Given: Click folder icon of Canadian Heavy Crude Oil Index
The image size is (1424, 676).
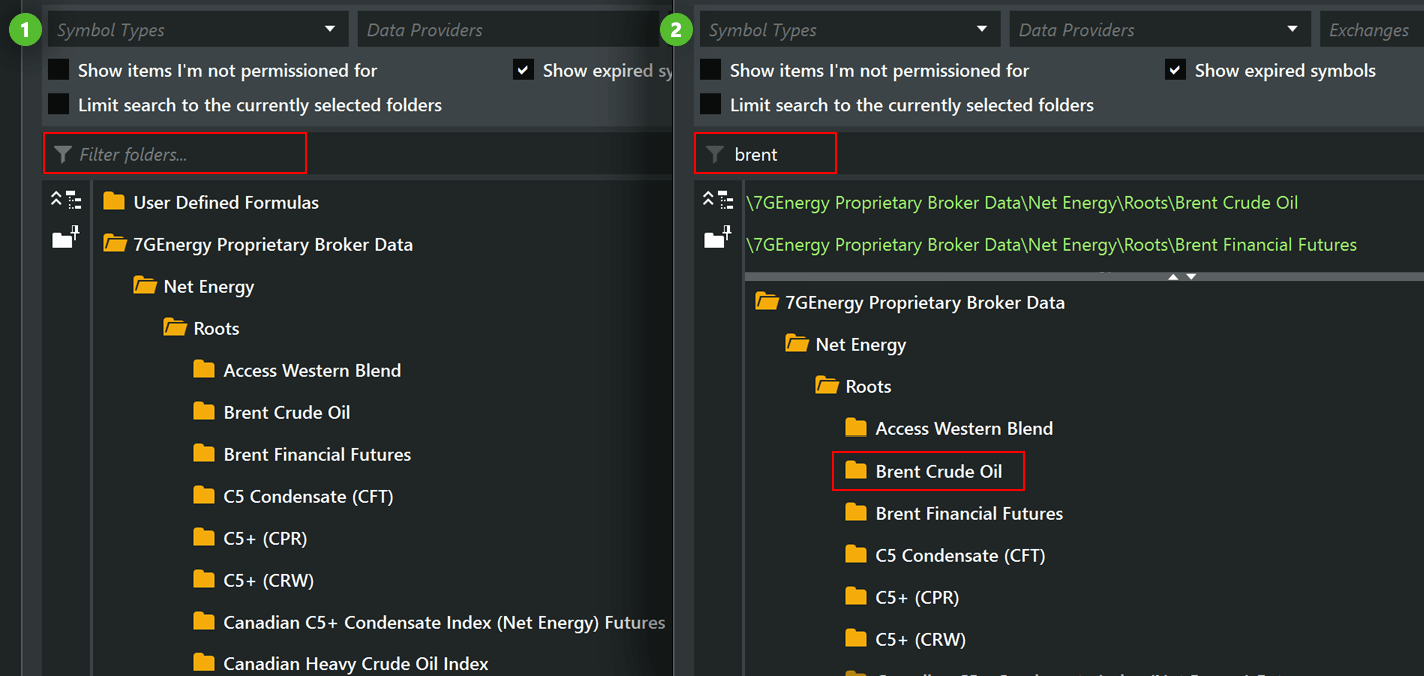Looking at the screenshot, I should coord(204,663).
